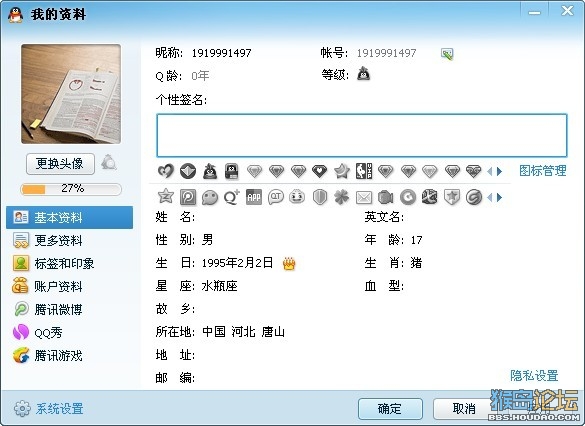Open the 标签和印象 tab
This screenshot has width=585, height=426.
69,263
